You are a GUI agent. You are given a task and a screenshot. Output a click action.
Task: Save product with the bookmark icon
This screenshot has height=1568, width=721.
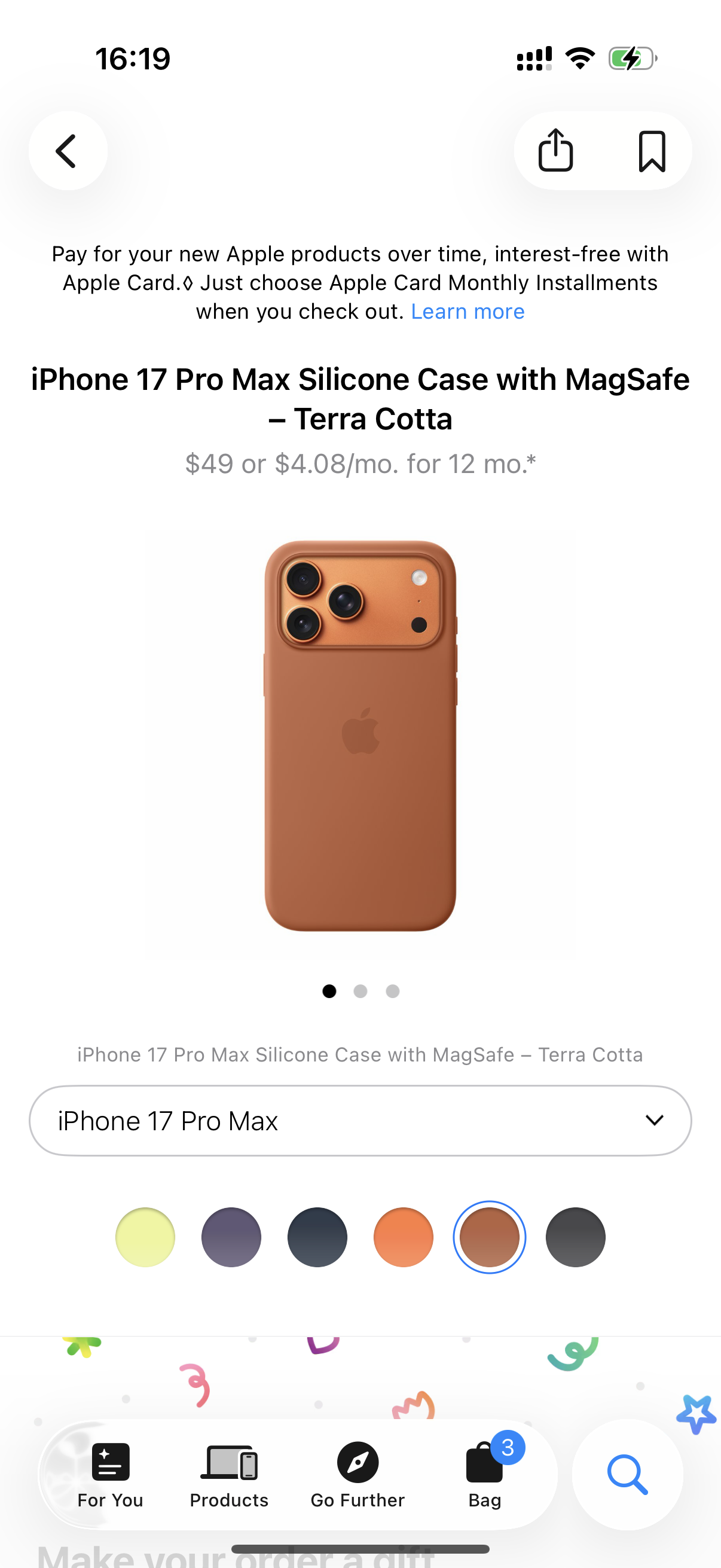coord(652,151)
